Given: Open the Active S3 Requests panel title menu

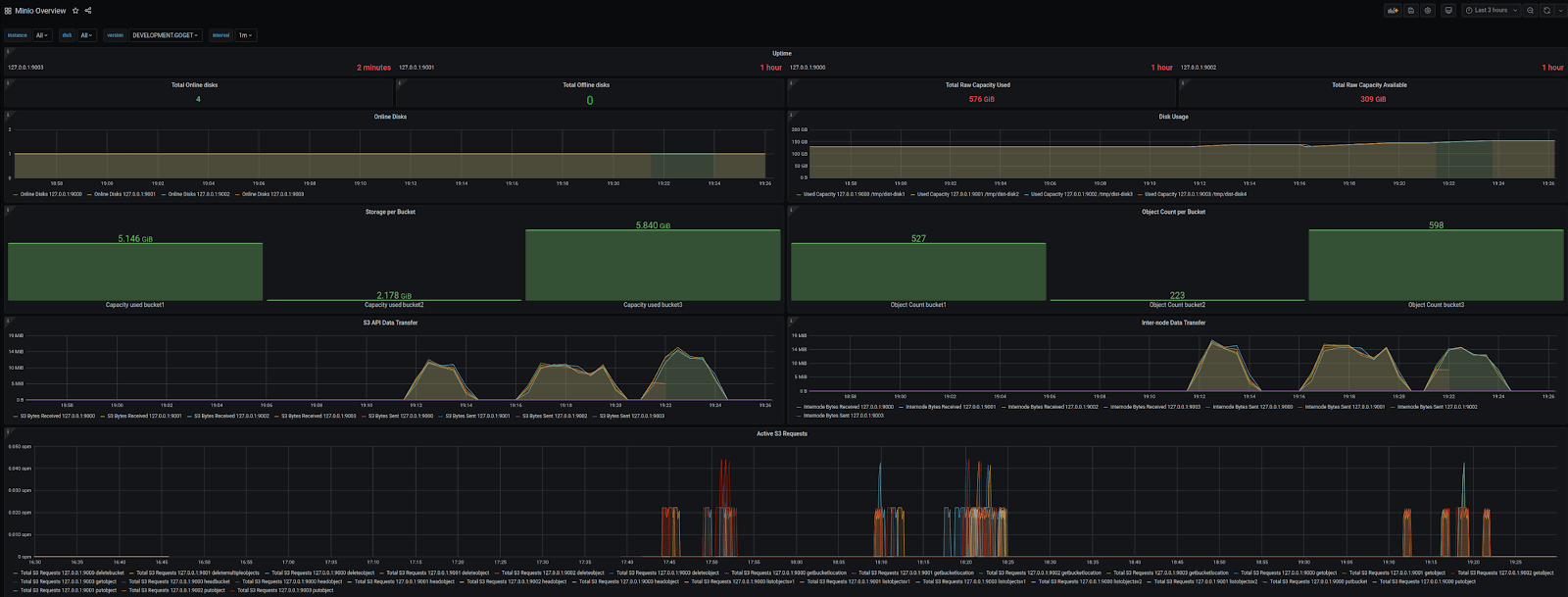Looking at the screenshot, I should [x=781, y=433].
